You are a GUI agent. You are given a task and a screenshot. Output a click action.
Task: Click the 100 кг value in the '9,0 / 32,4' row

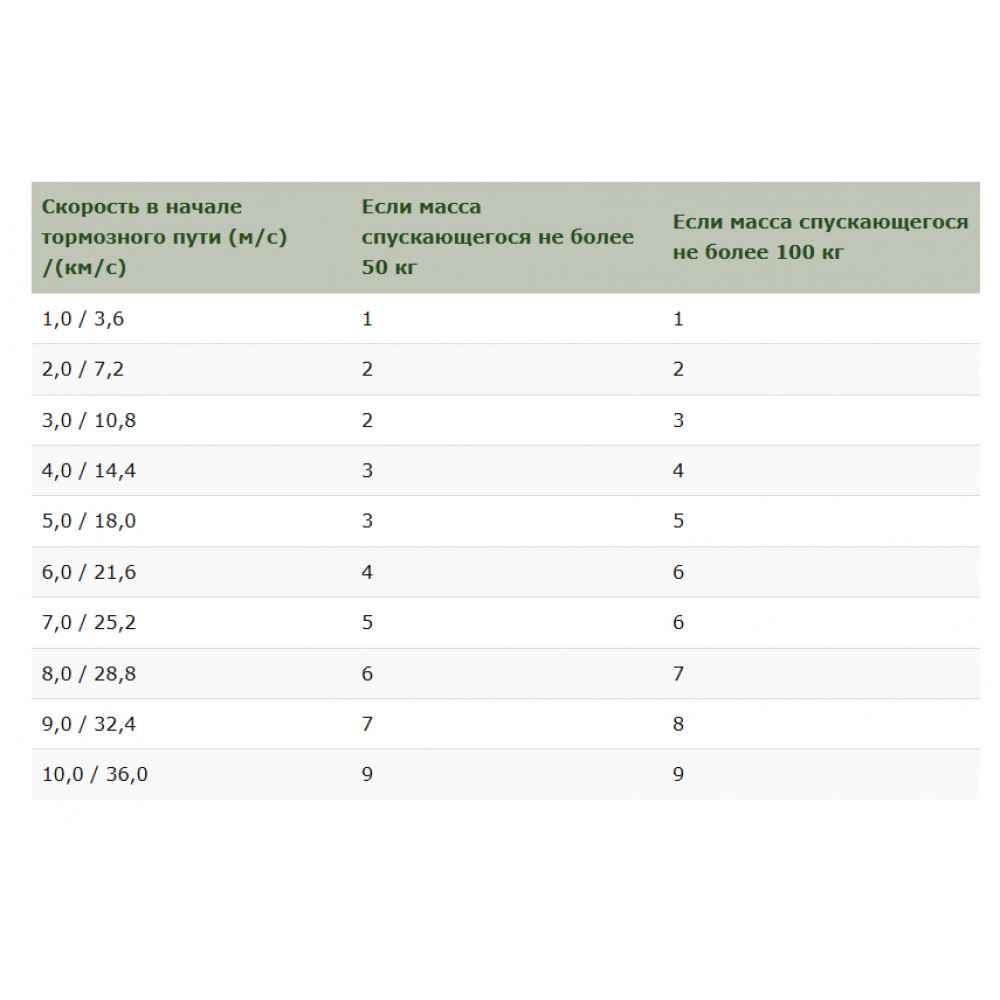pos(678,724)
